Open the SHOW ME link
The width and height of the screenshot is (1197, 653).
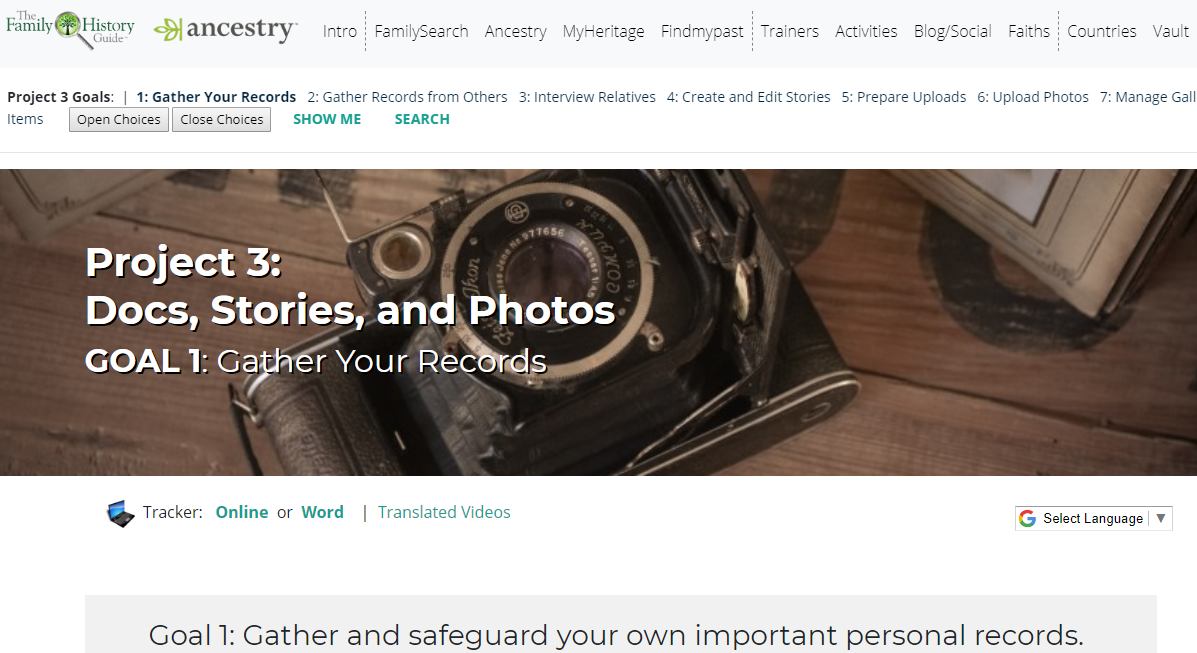pyautogui.click(x=327, y=119)
